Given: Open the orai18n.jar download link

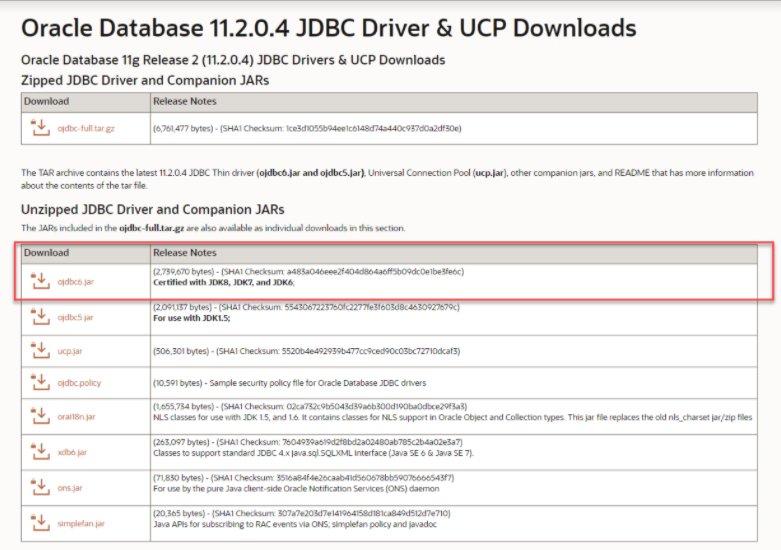Looking at the screenshot, I should coord(76,416).
